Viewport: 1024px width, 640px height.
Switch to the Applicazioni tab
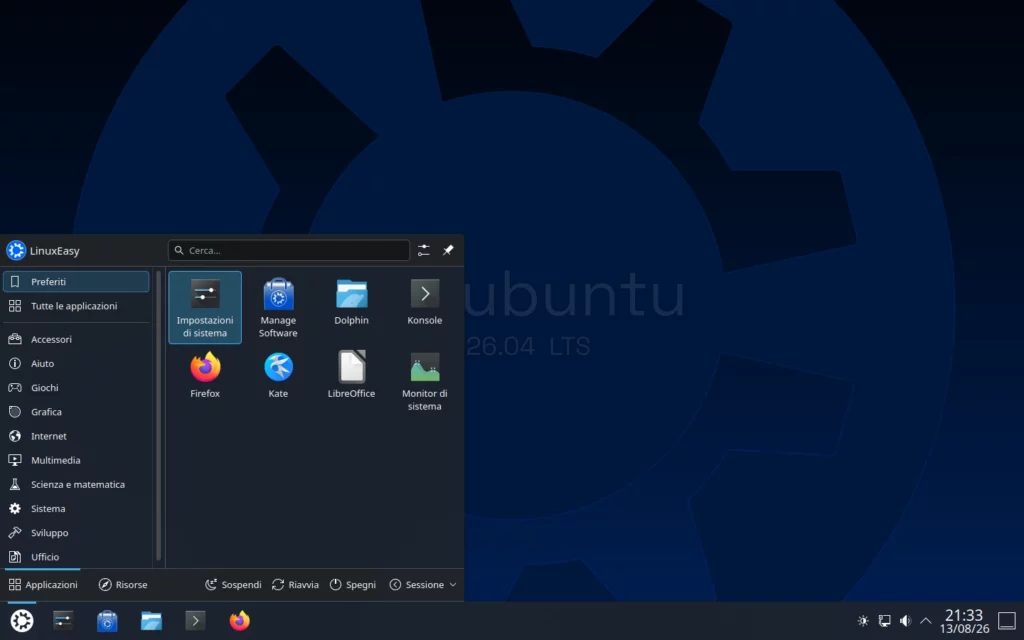pos(43,584)
